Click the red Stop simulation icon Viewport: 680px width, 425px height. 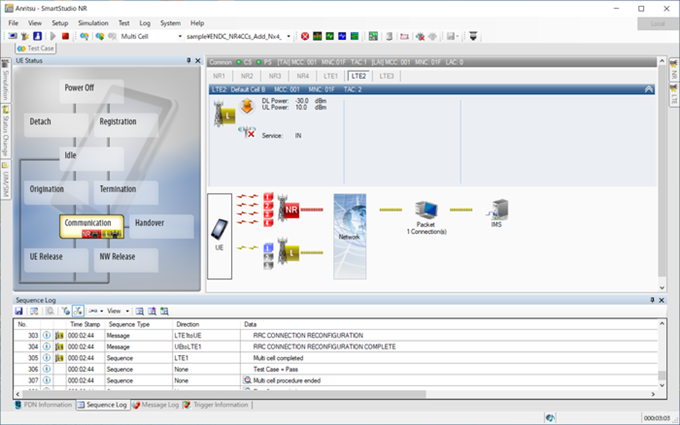65,36
